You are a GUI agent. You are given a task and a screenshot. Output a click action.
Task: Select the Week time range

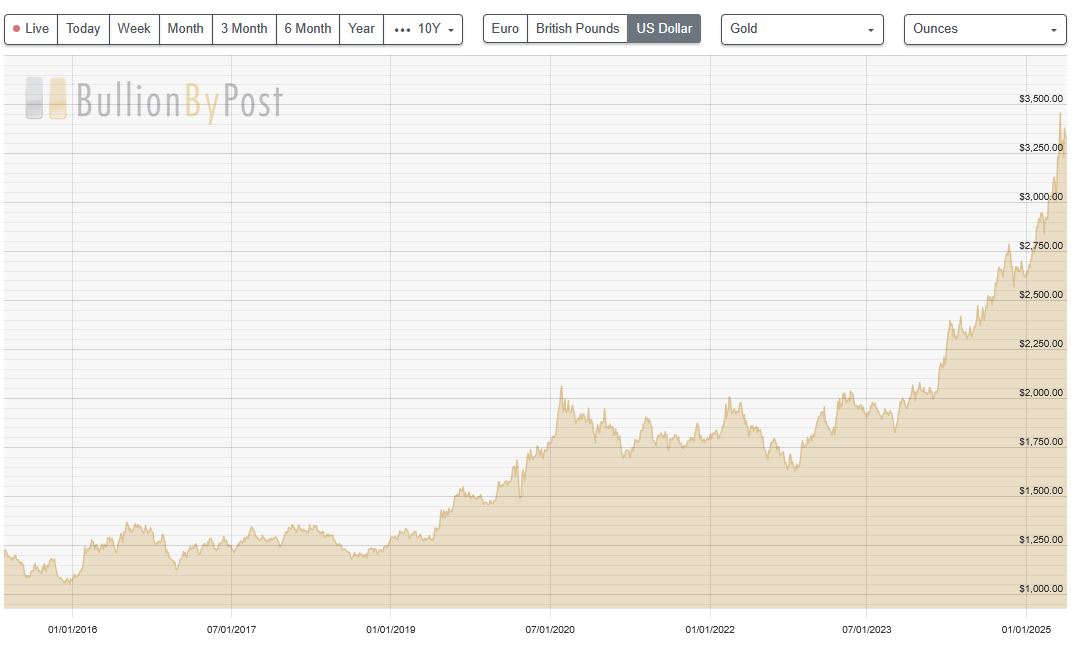(x=134, y=29)
